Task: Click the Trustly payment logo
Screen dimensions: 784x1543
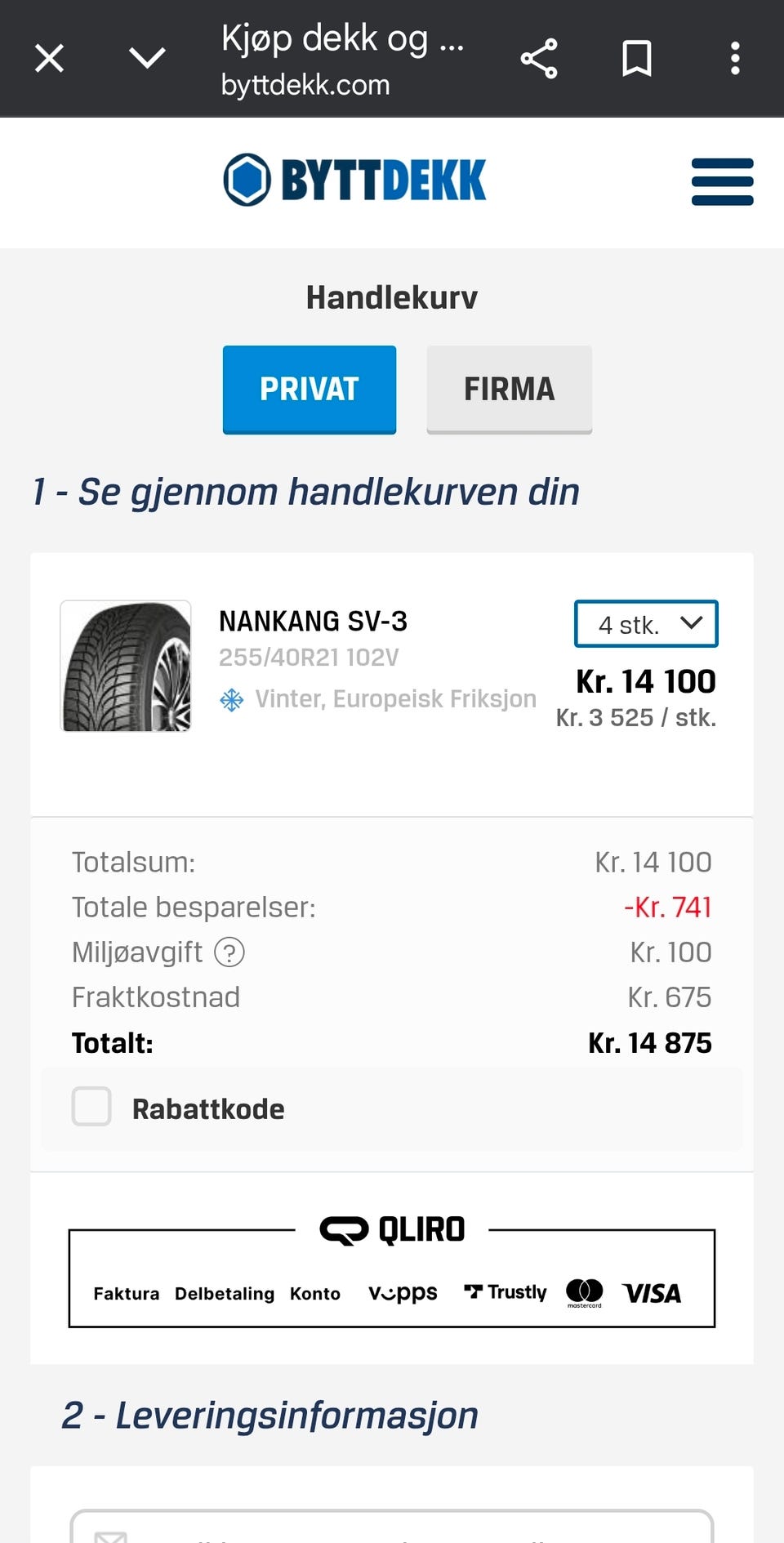Action: (506, 1292)
